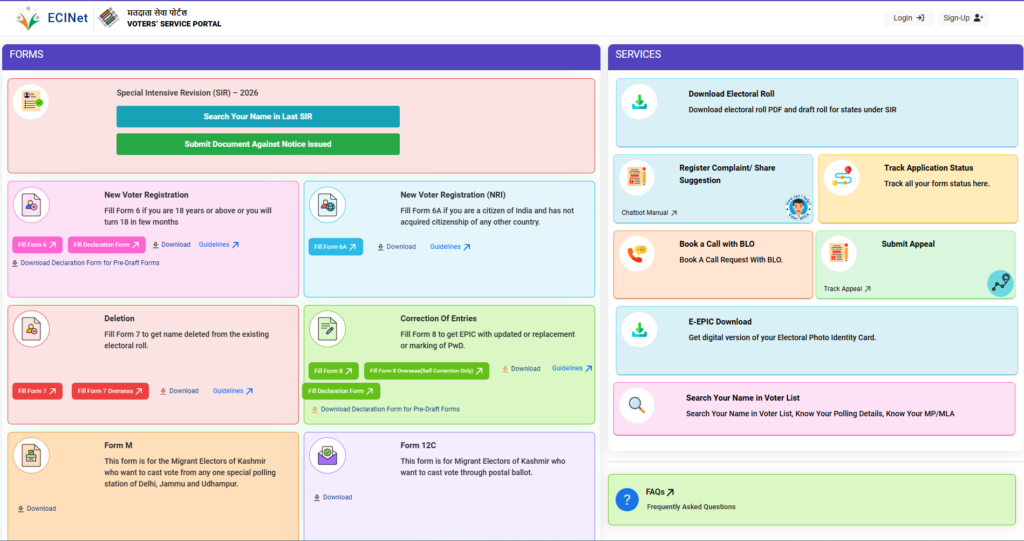
Task: Click the Correction Of Entries form icon
Action: (x=327, y=329)
